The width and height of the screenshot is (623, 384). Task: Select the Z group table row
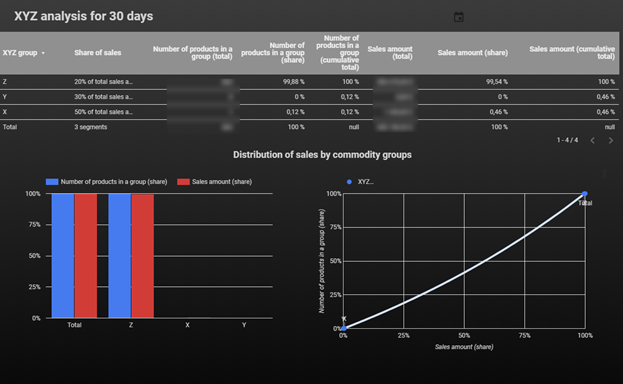pos(309,81)
